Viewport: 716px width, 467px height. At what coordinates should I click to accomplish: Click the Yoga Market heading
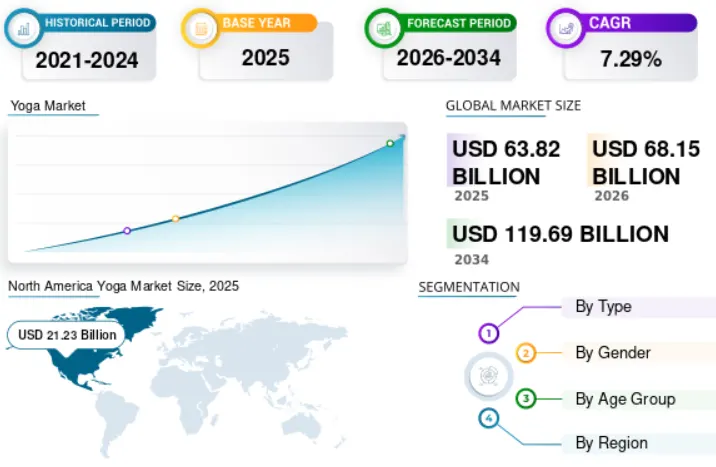pos(48,106)
